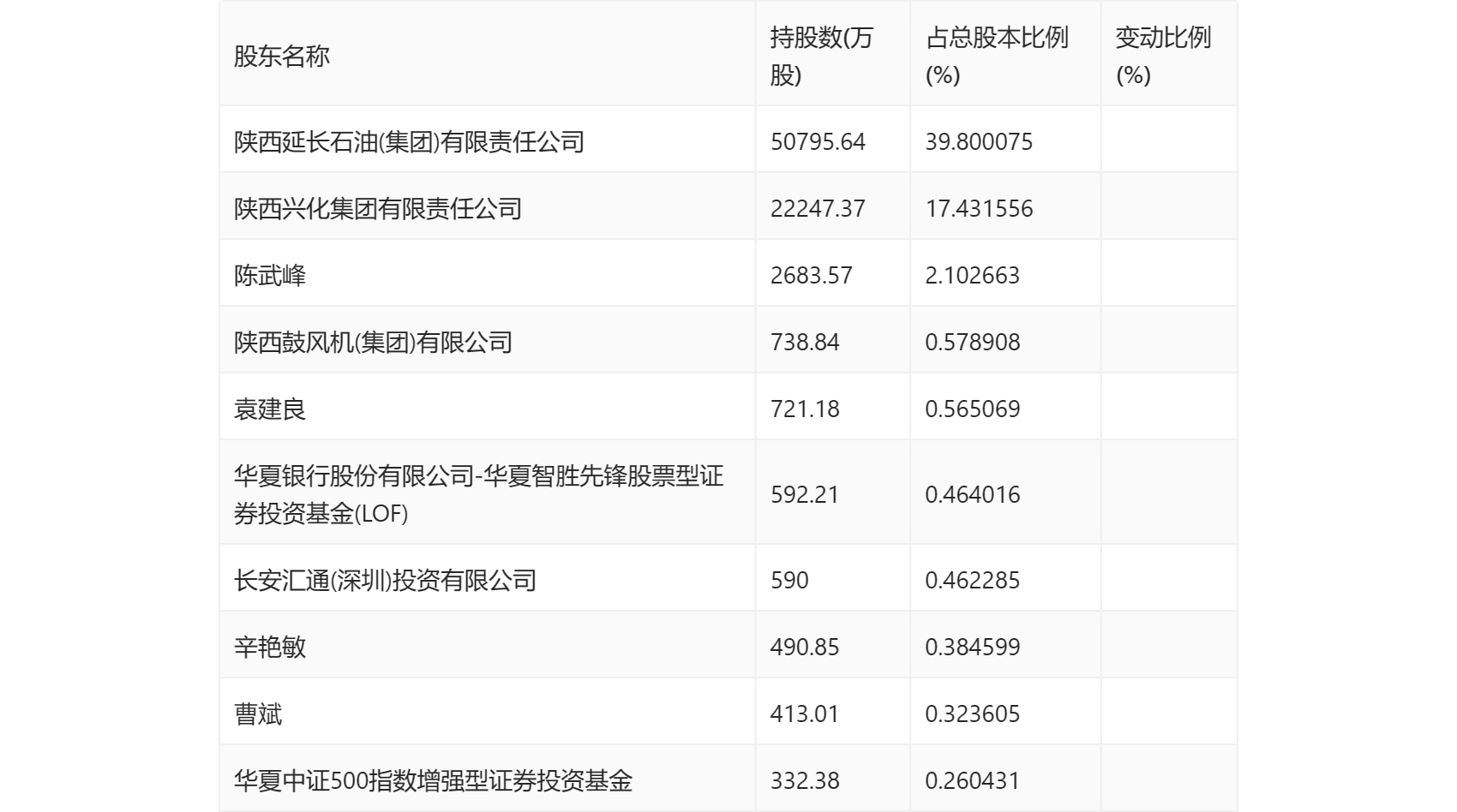1457x812 pixels.
Task: Click the percentage 2.102663
Action: coord(973,275)
